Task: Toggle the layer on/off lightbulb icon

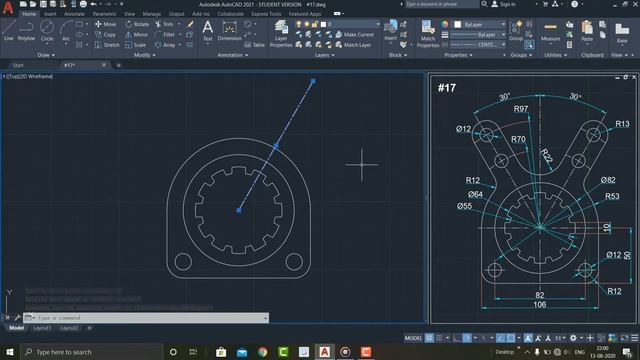Action: point(299,24)
